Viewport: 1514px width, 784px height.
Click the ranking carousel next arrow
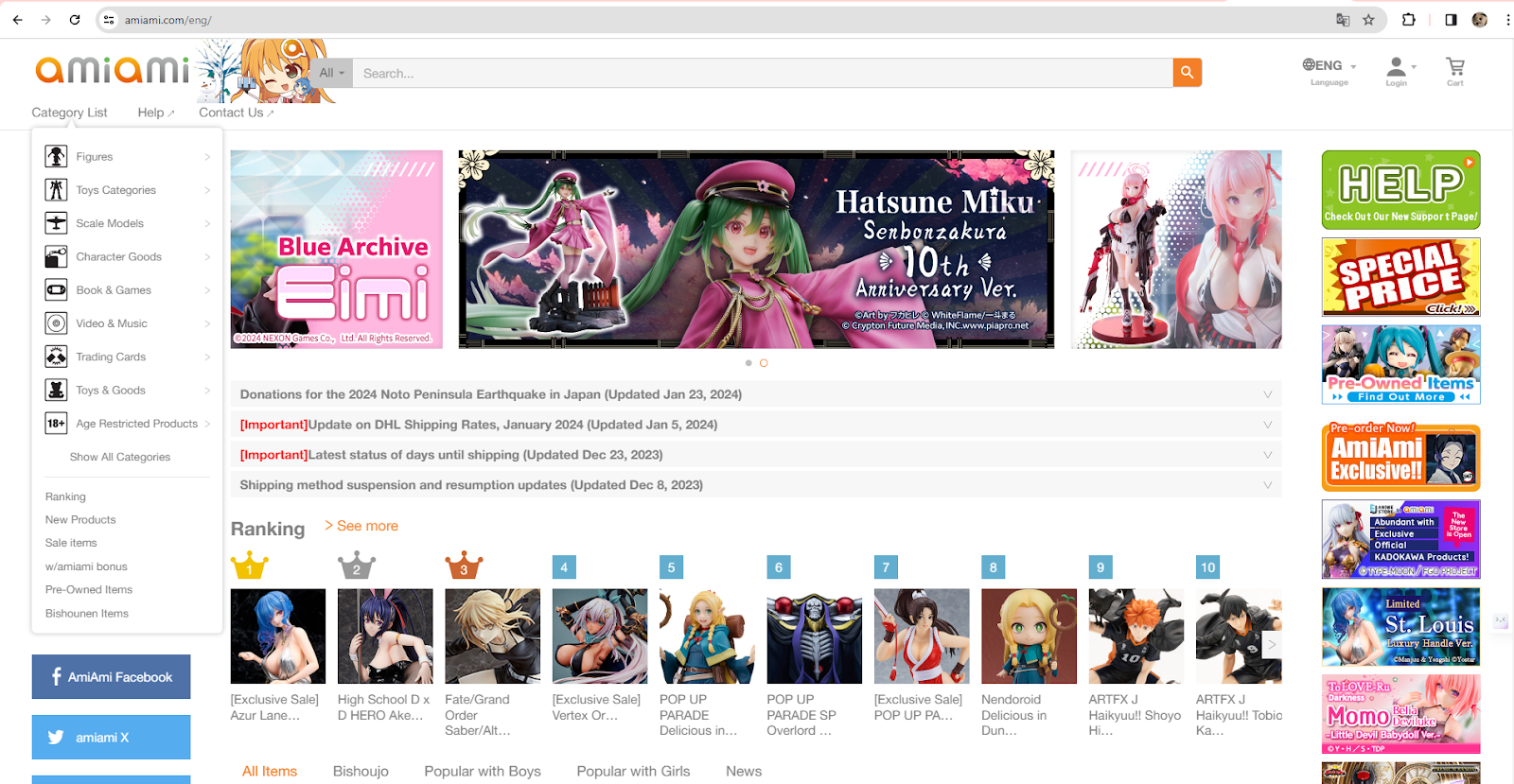point(1272,645)
